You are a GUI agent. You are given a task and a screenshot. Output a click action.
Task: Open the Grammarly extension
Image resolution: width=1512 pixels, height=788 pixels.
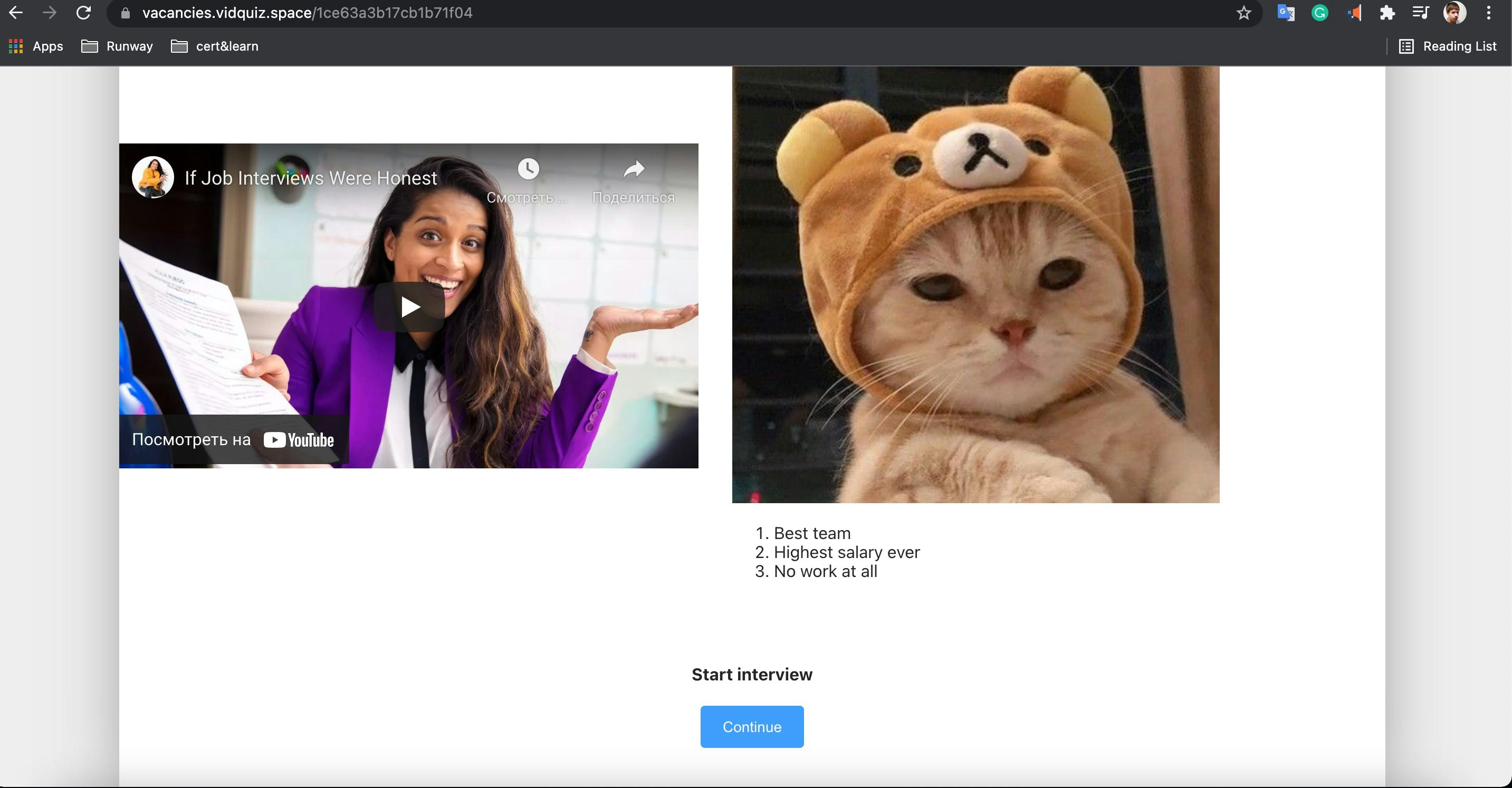[1319, 12]
